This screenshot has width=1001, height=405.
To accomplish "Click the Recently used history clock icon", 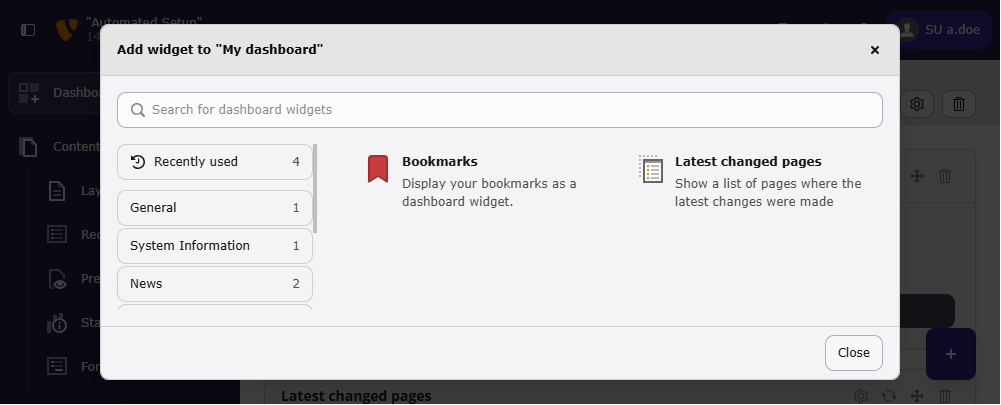I will pos(138,162).
